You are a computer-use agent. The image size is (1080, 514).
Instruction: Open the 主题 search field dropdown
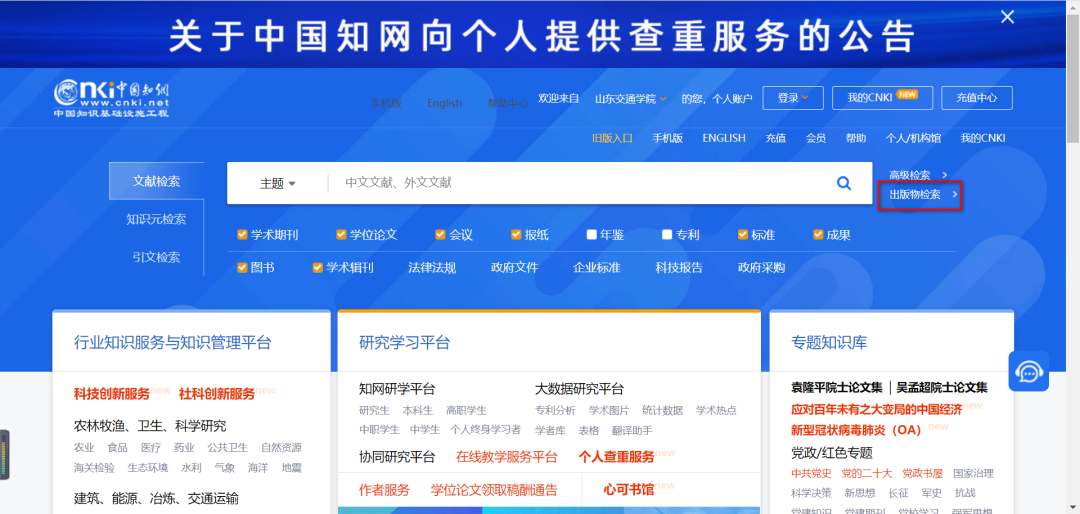pyautogui.click(x=278, y=184)
